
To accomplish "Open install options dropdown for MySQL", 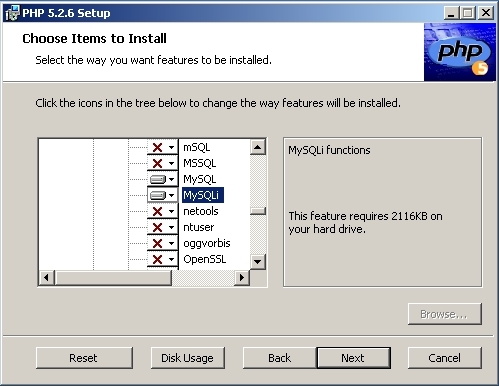I will point(171,179).
